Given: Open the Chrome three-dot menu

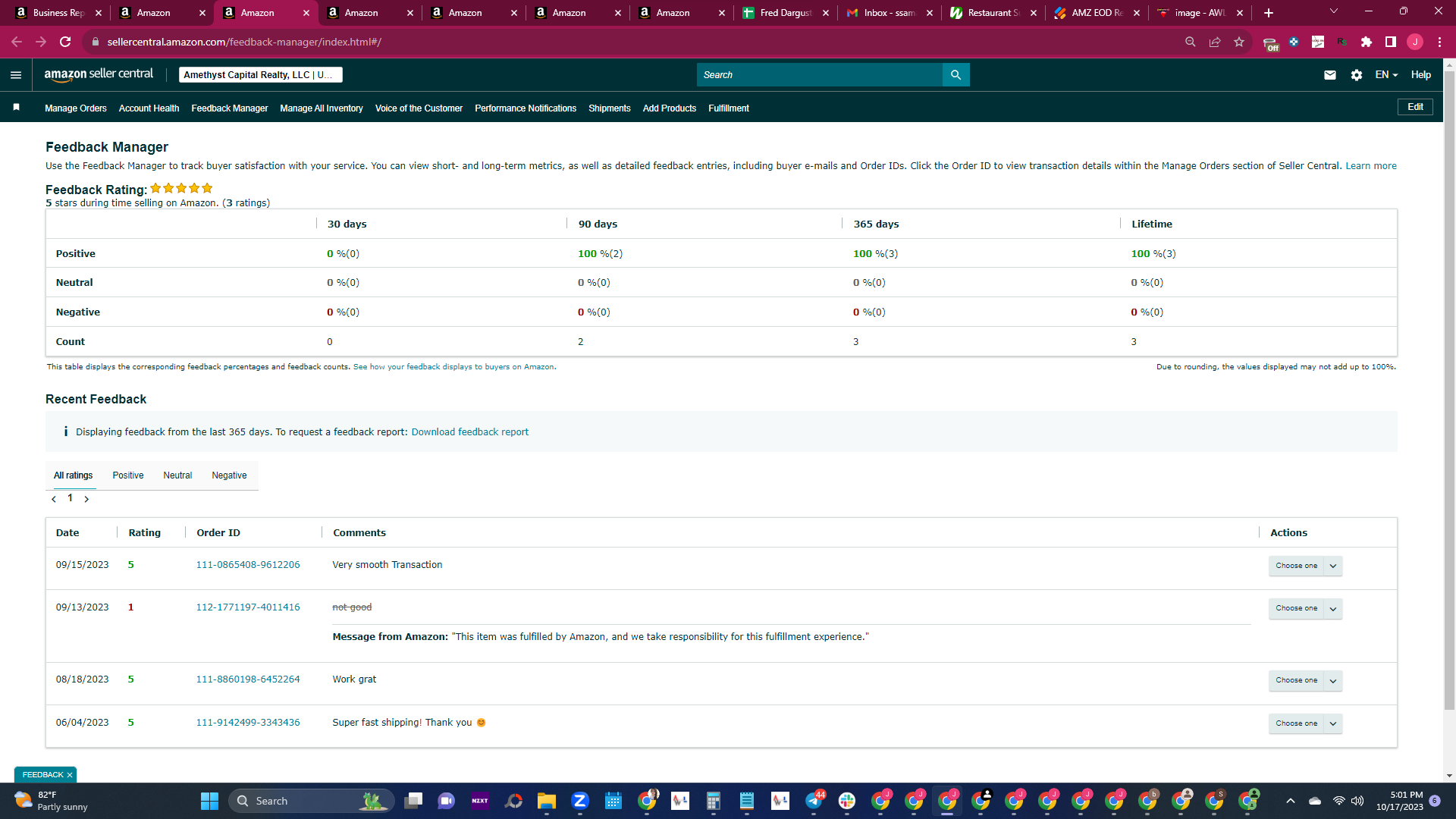Looking at the screenshot, I should [1439, 42].
